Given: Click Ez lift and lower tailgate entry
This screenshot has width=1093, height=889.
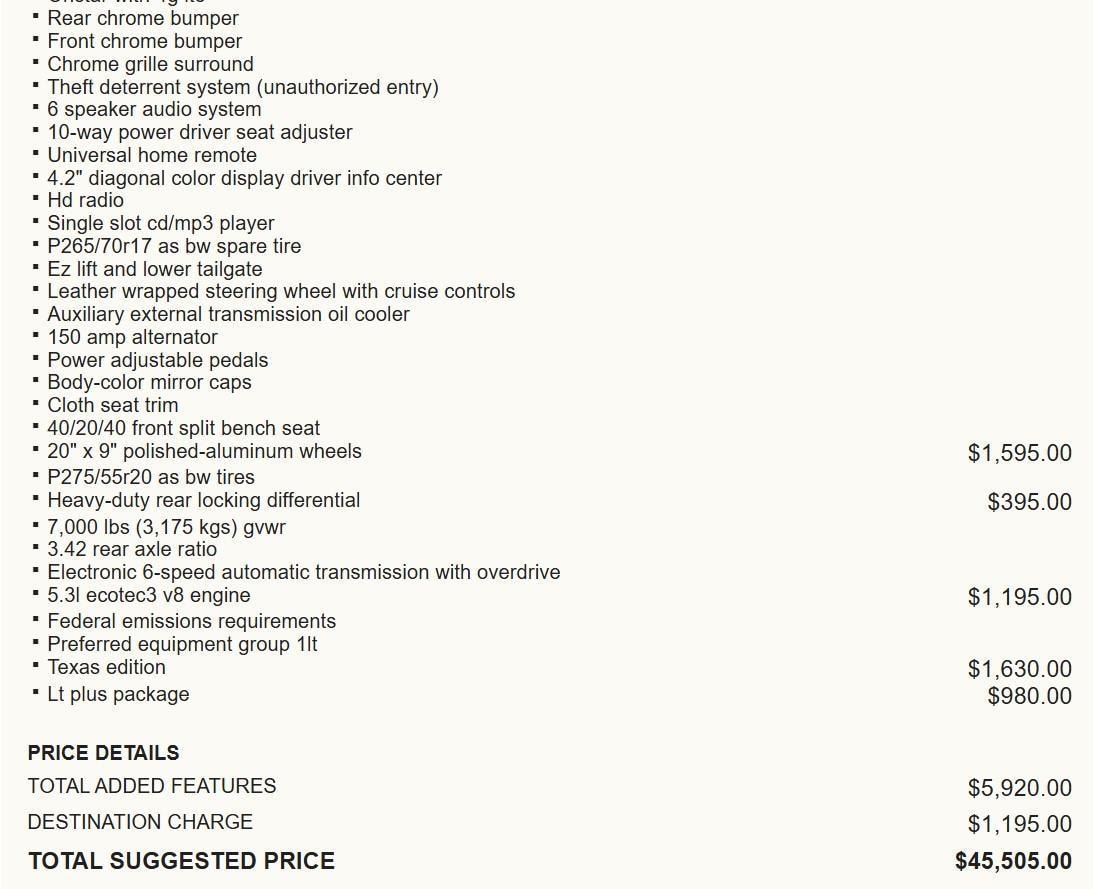Looking at the screenshot, I should click(x=155, y=269).
